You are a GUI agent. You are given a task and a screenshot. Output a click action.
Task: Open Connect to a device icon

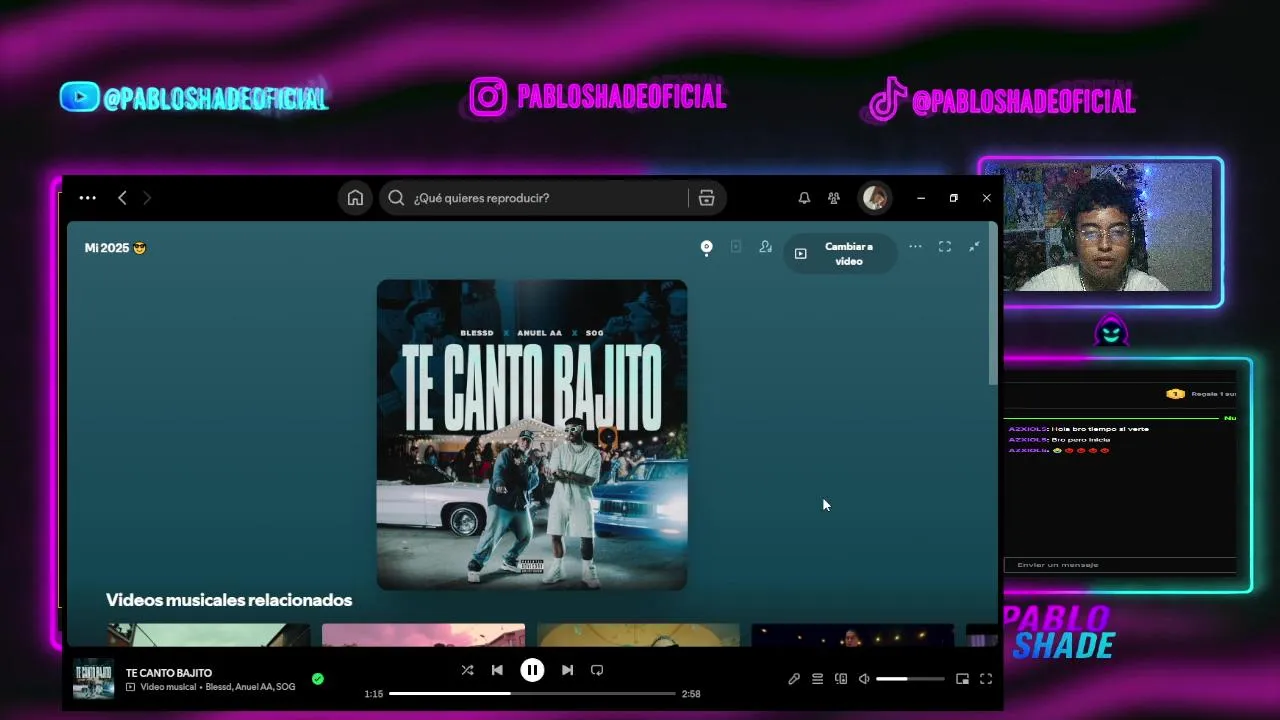click(x=841, y=679)
